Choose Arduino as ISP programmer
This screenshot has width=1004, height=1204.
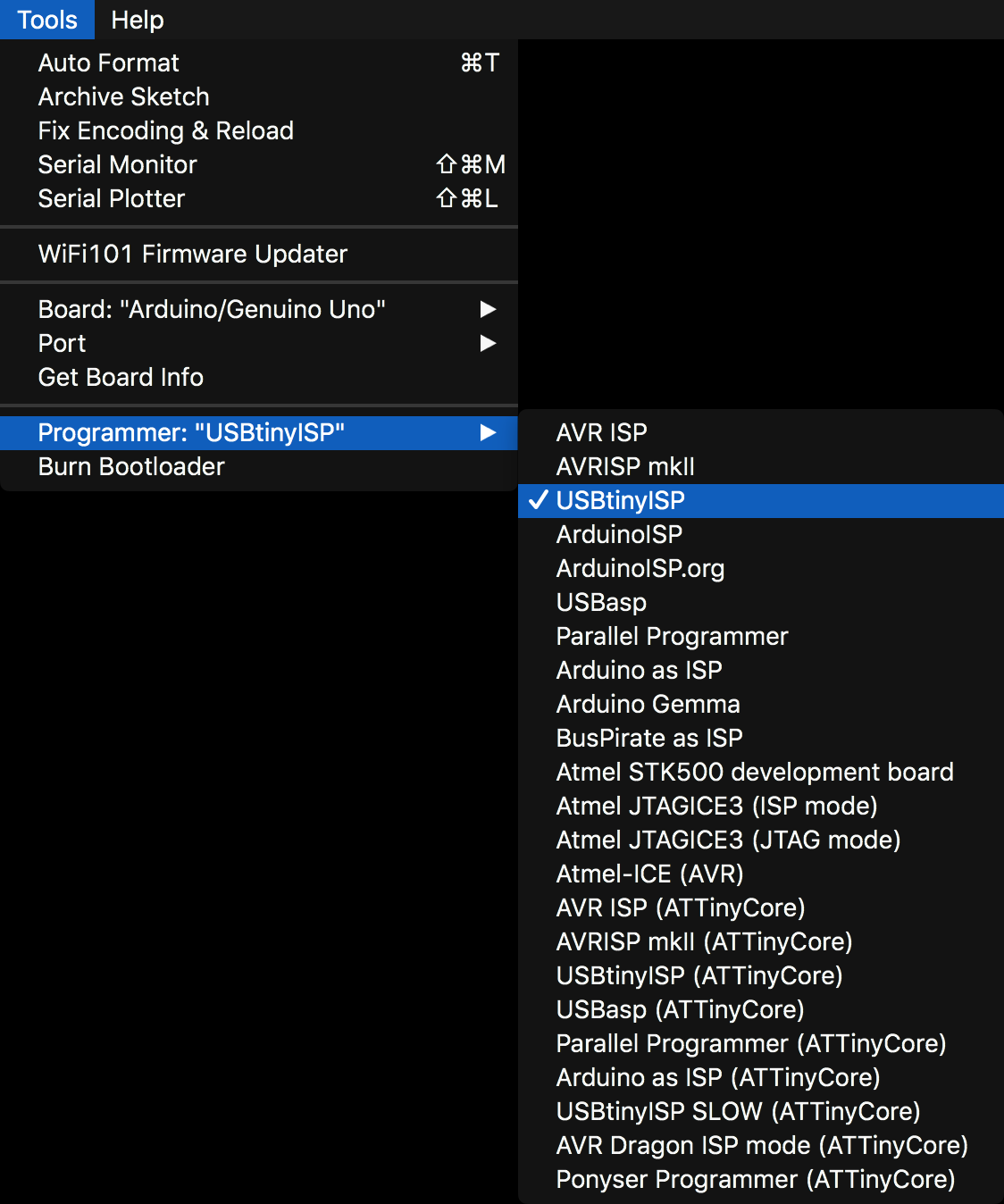(639, 670)
